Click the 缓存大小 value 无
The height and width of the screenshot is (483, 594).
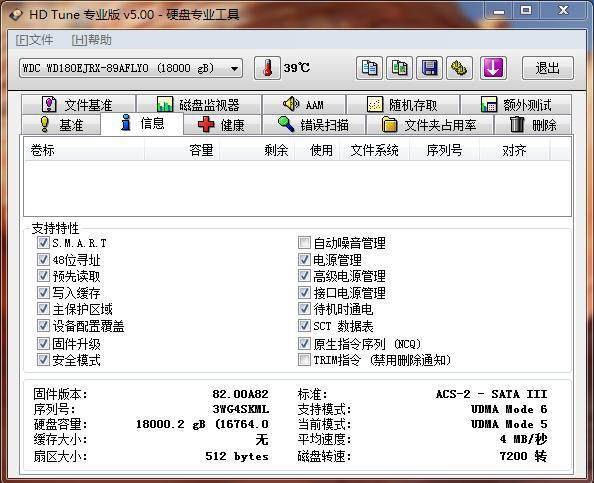click(262, 439)
